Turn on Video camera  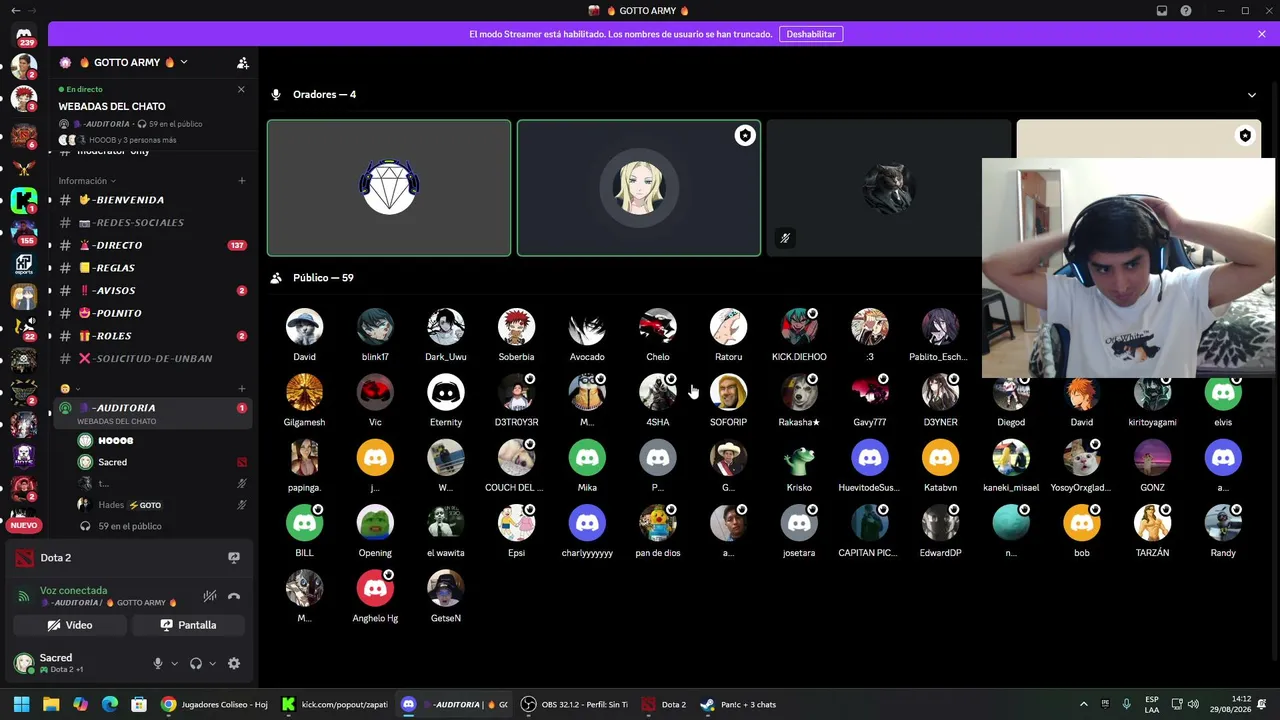pos(70,625)
